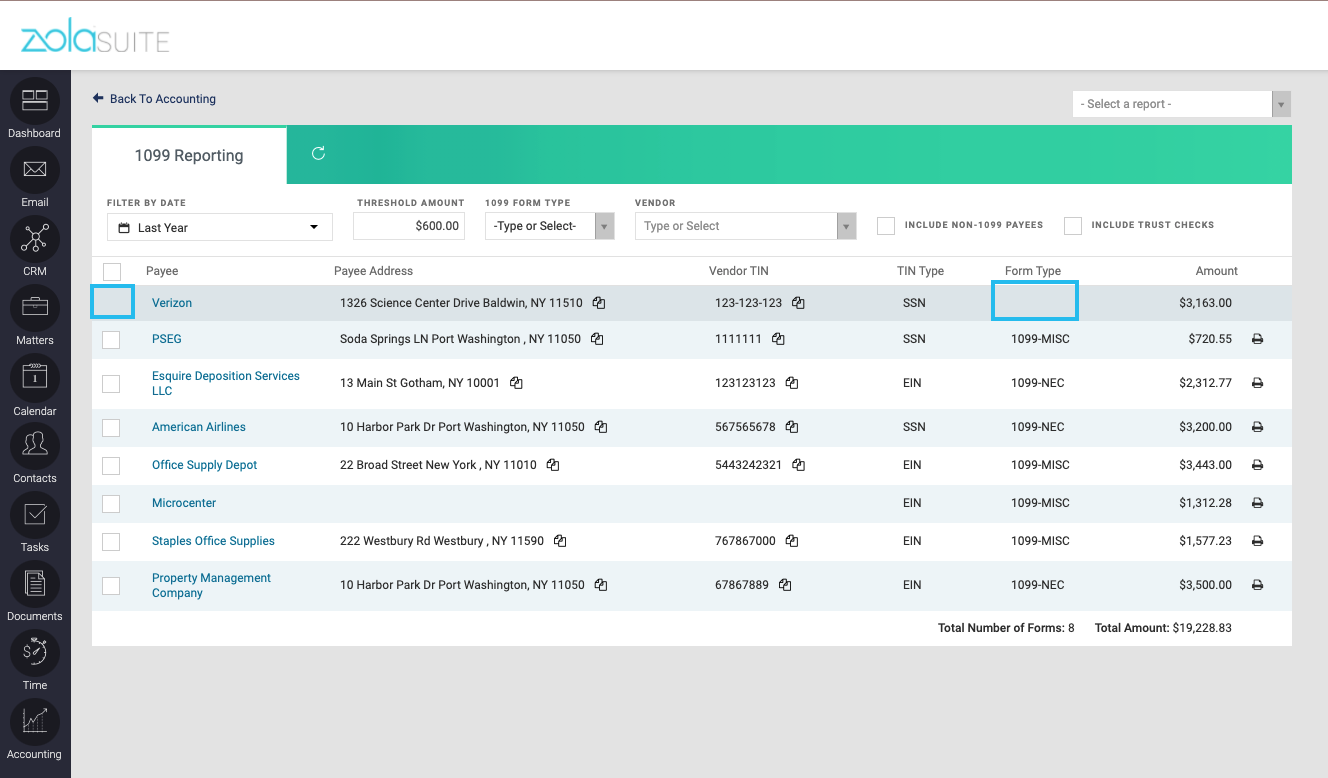Open the Property Management Company payee
This screenshot has width=1328, height=778.
pyautogui.click(x=212, y=585)
